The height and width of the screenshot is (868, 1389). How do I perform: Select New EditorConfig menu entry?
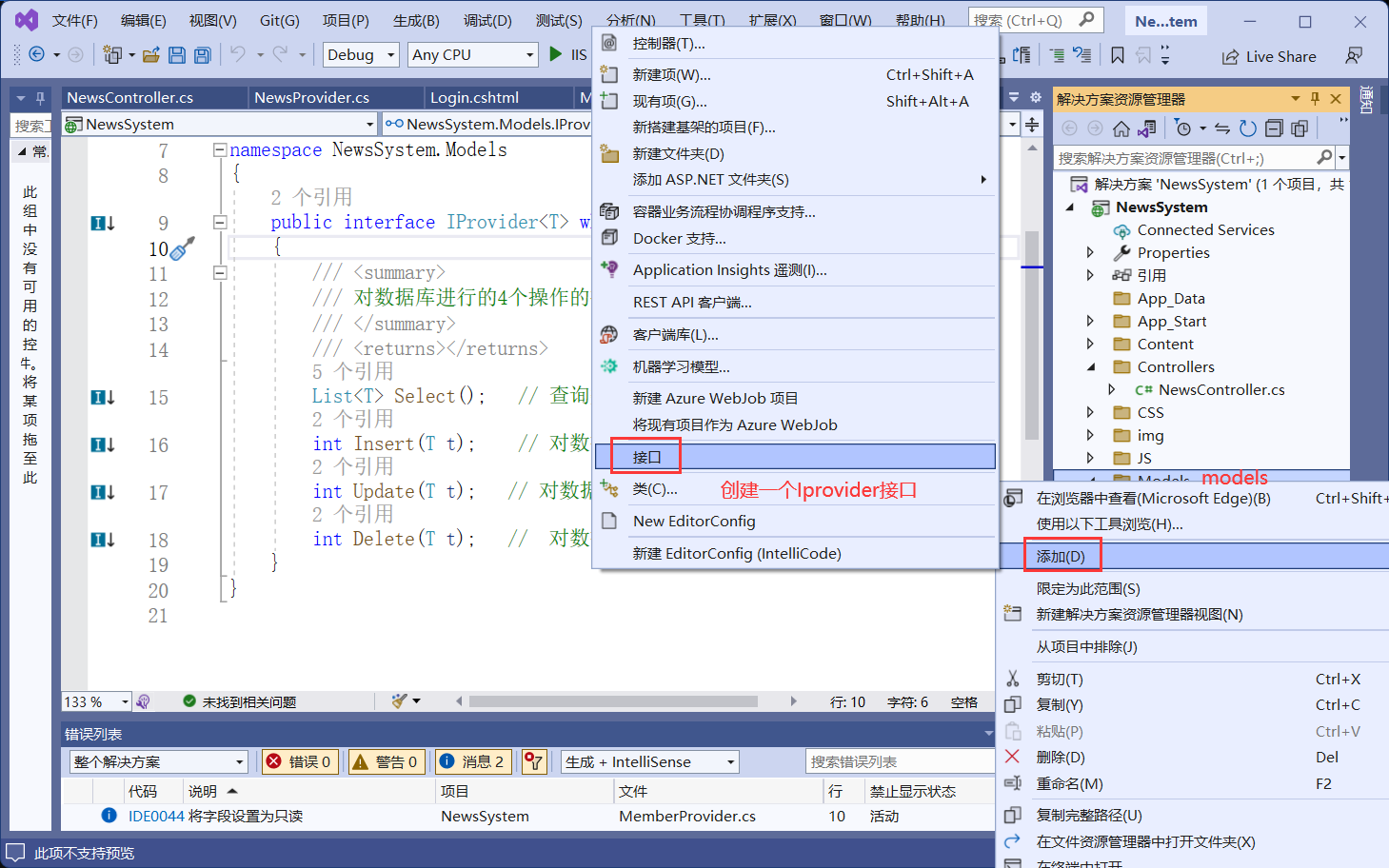(x=796, y=521)
